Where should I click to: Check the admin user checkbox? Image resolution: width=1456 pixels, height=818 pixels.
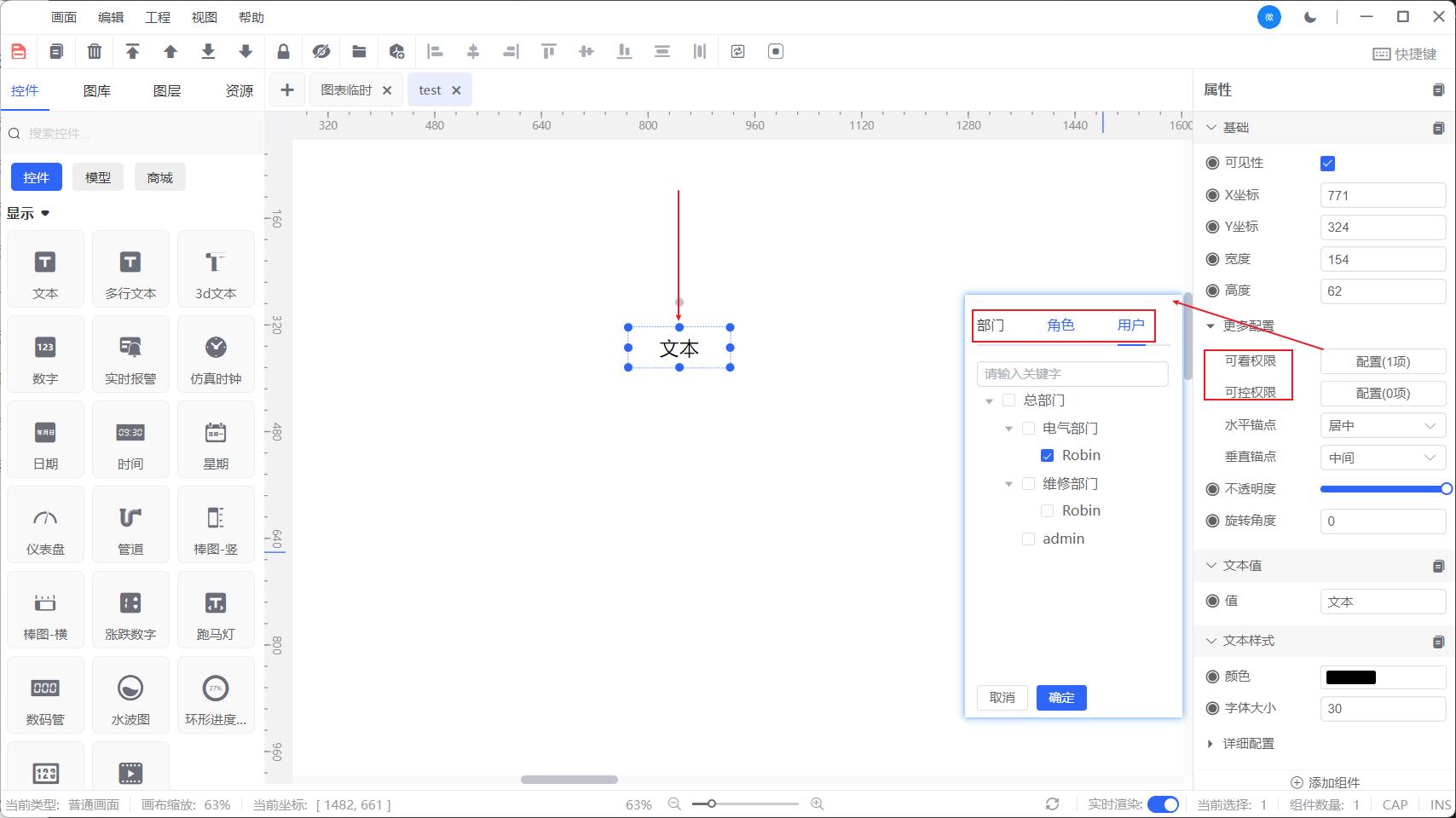click(1028, 539)
